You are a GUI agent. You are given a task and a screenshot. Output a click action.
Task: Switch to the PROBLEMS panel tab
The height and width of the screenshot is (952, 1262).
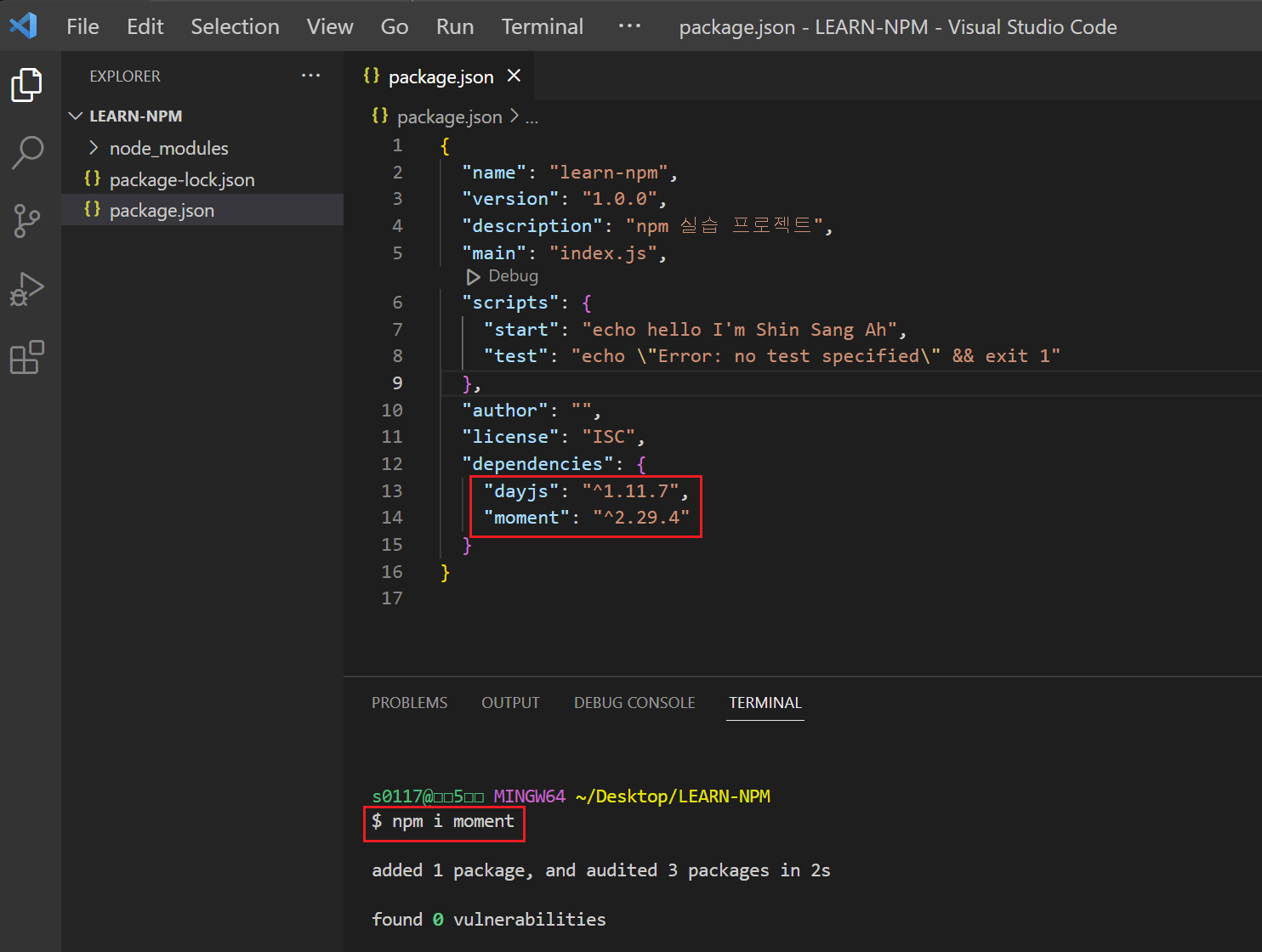(x=409, y=703)
